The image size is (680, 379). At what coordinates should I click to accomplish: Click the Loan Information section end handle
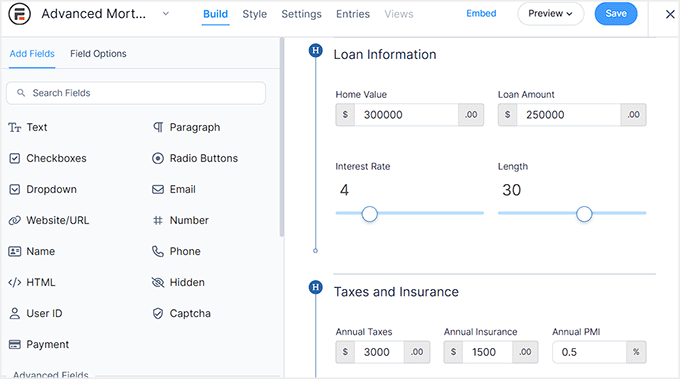coord(315,251)
